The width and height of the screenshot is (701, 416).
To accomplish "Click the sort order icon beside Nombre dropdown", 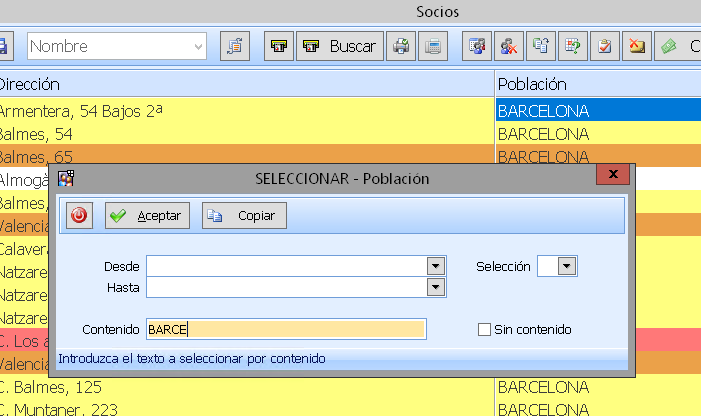I will pyautogui.click(x=234, y=46).
